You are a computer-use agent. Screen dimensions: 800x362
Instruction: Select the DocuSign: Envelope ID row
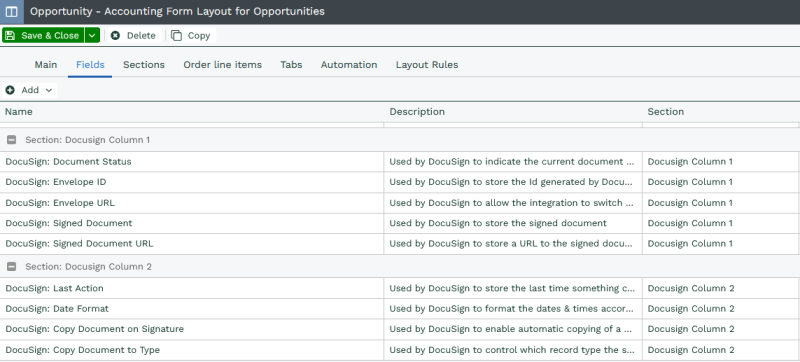399,182
